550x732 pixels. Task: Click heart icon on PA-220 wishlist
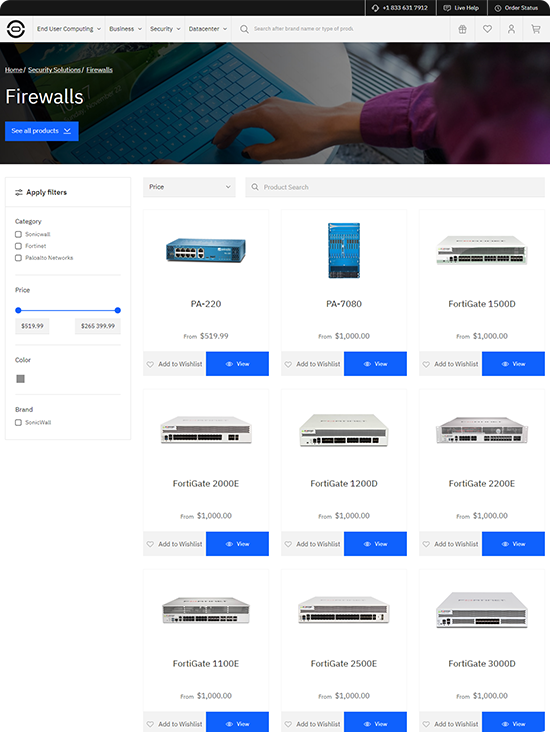point(150,364)
